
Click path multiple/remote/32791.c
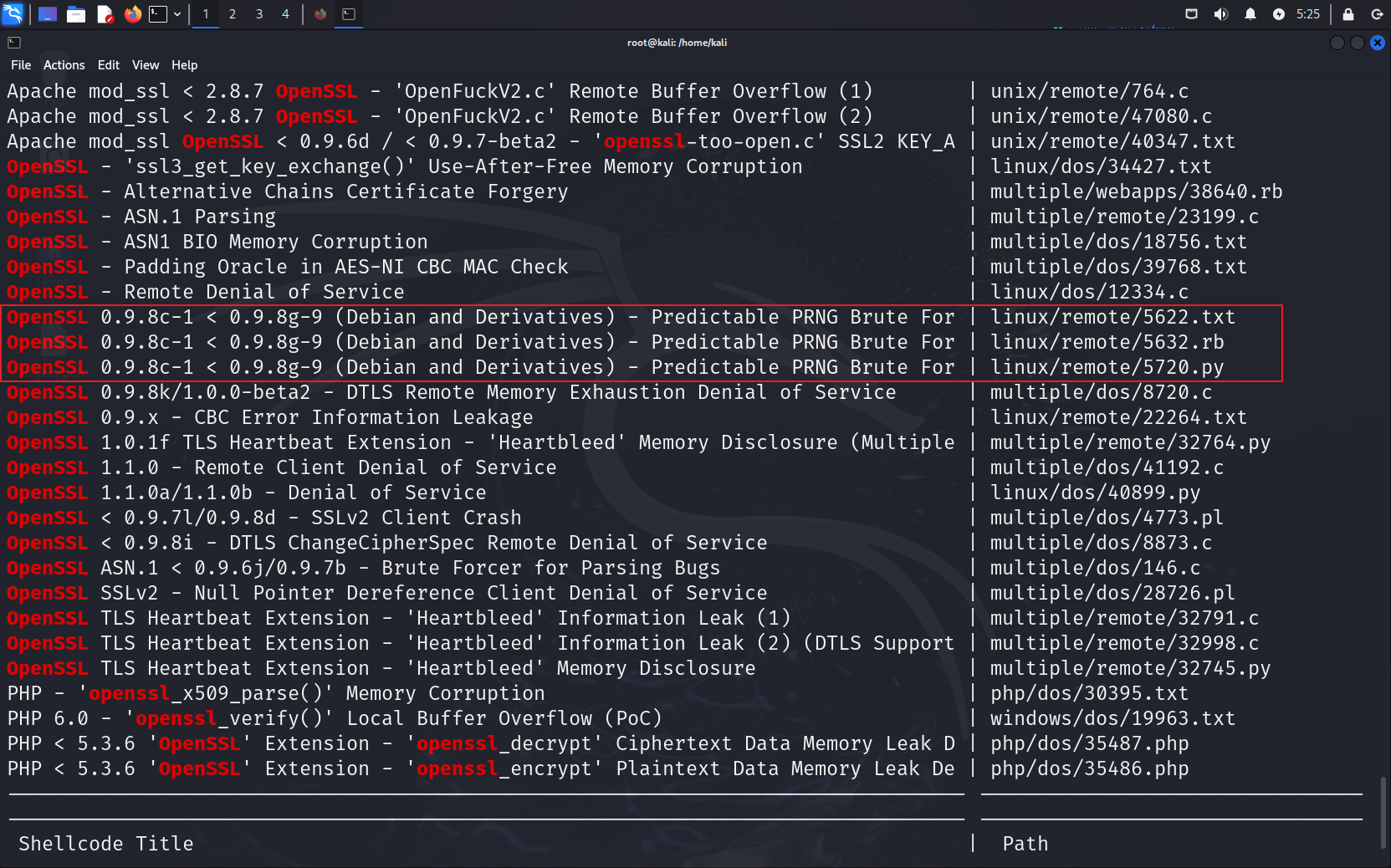(1125, 618)
